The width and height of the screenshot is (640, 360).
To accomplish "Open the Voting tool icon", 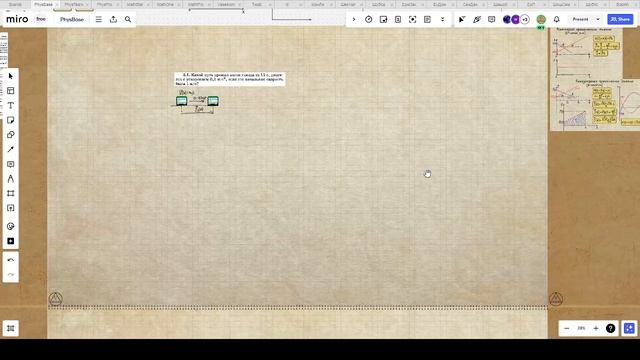I will (x=383, y=19).
